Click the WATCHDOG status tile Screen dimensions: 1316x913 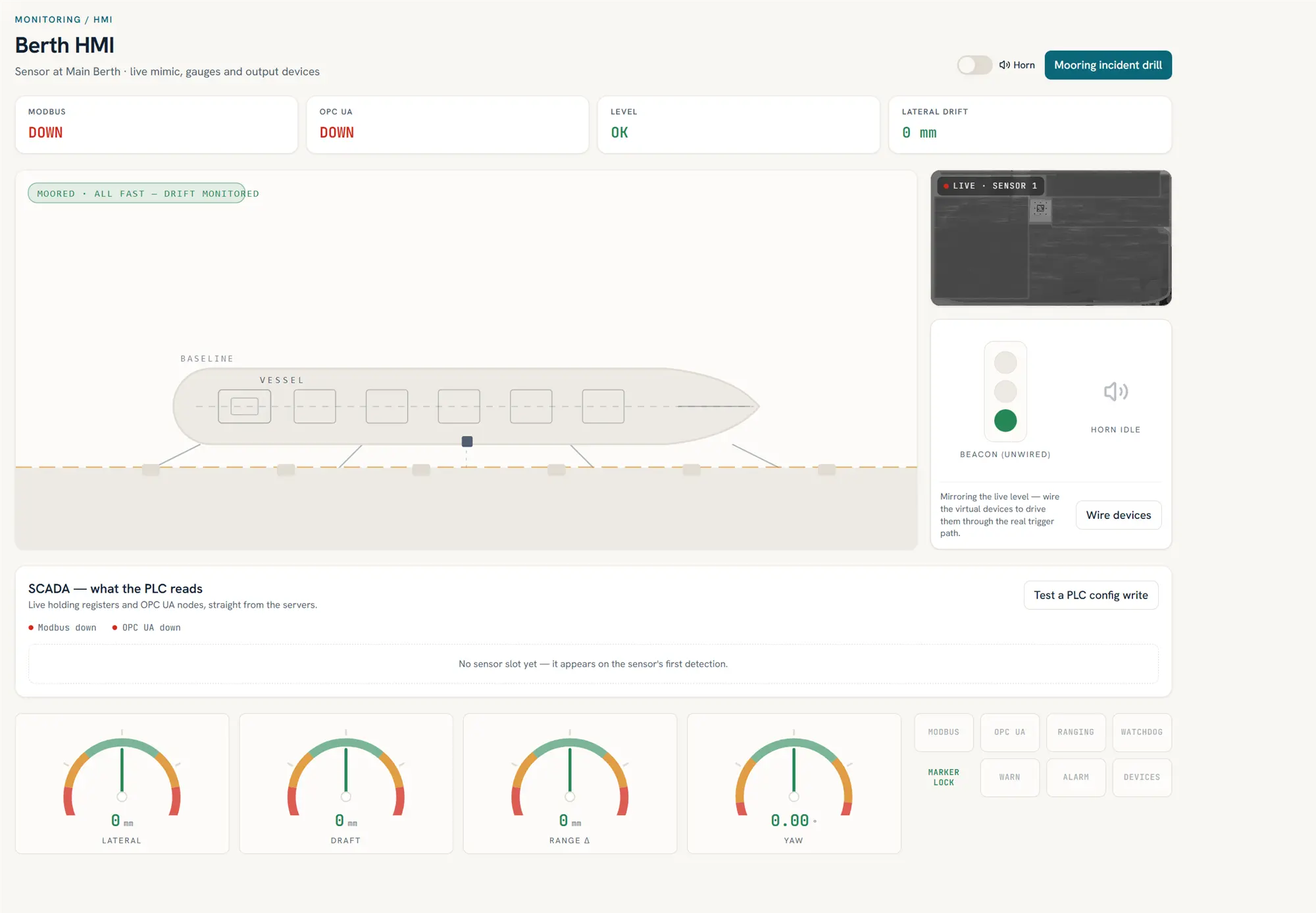click(1142, 732)
